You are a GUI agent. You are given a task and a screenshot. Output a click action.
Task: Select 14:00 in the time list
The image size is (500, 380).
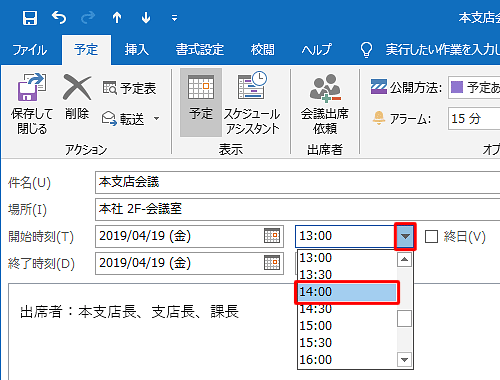(347, 292)
